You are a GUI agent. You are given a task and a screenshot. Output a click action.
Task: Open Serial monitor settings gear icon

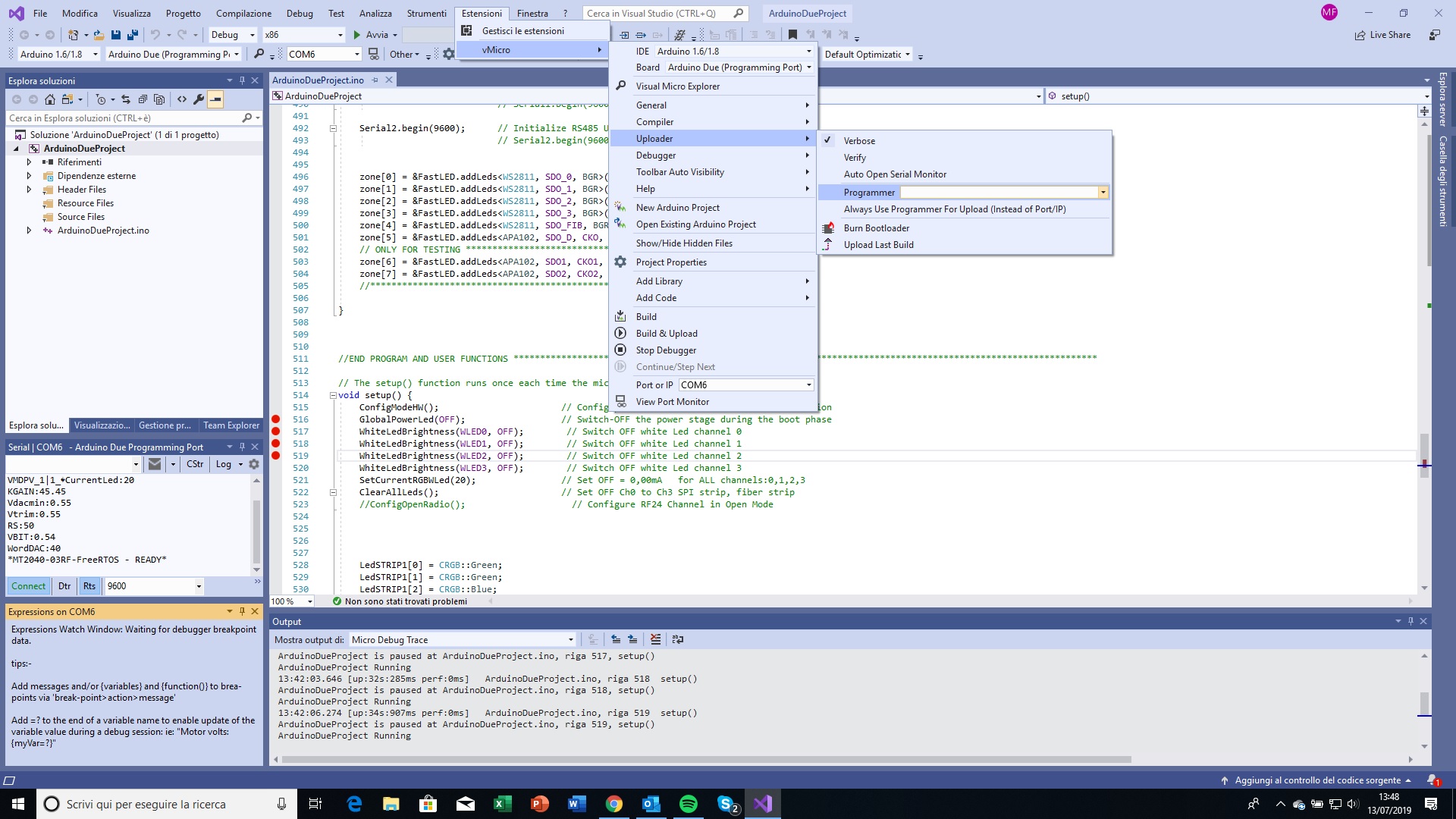coord(254,464)
